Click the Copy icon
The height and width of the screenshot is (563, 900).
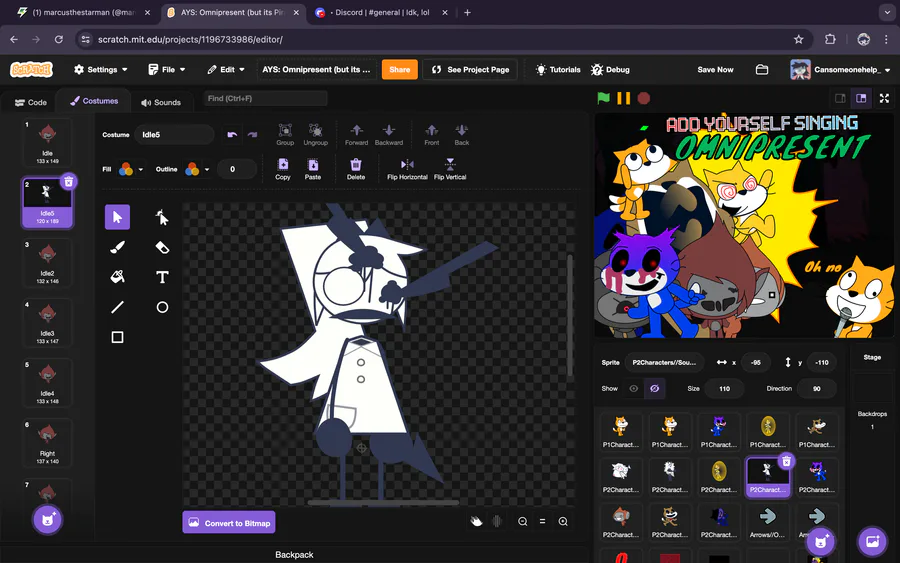pyautogui.click(x=283, y=169)
